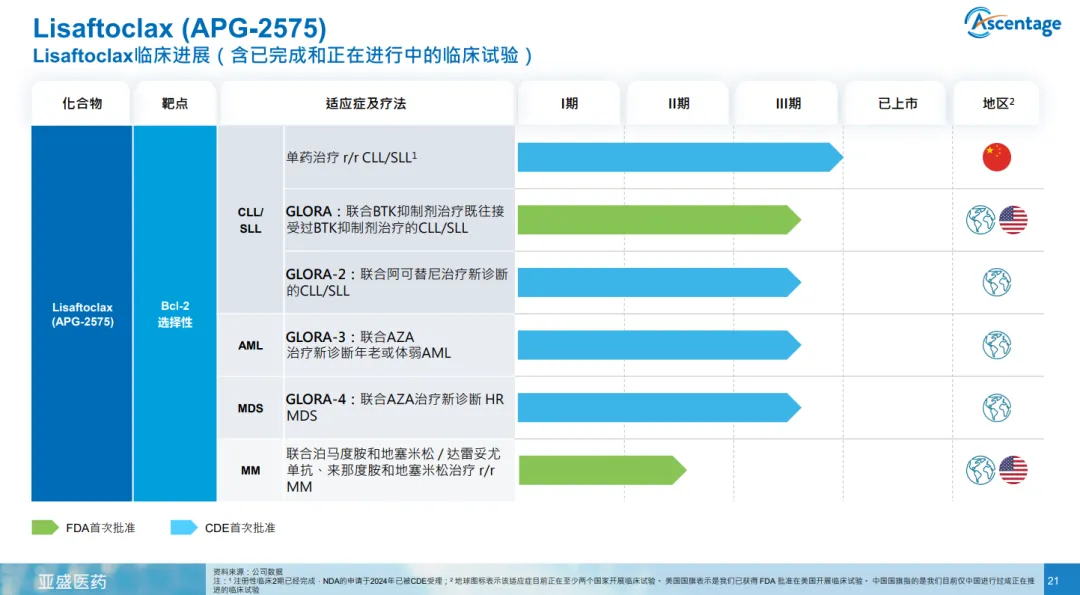Image resolution: width=1080 pixels, height=595 pixels.
Task: Click the FDA首次批准 legend label
Action: pos(101,528)
